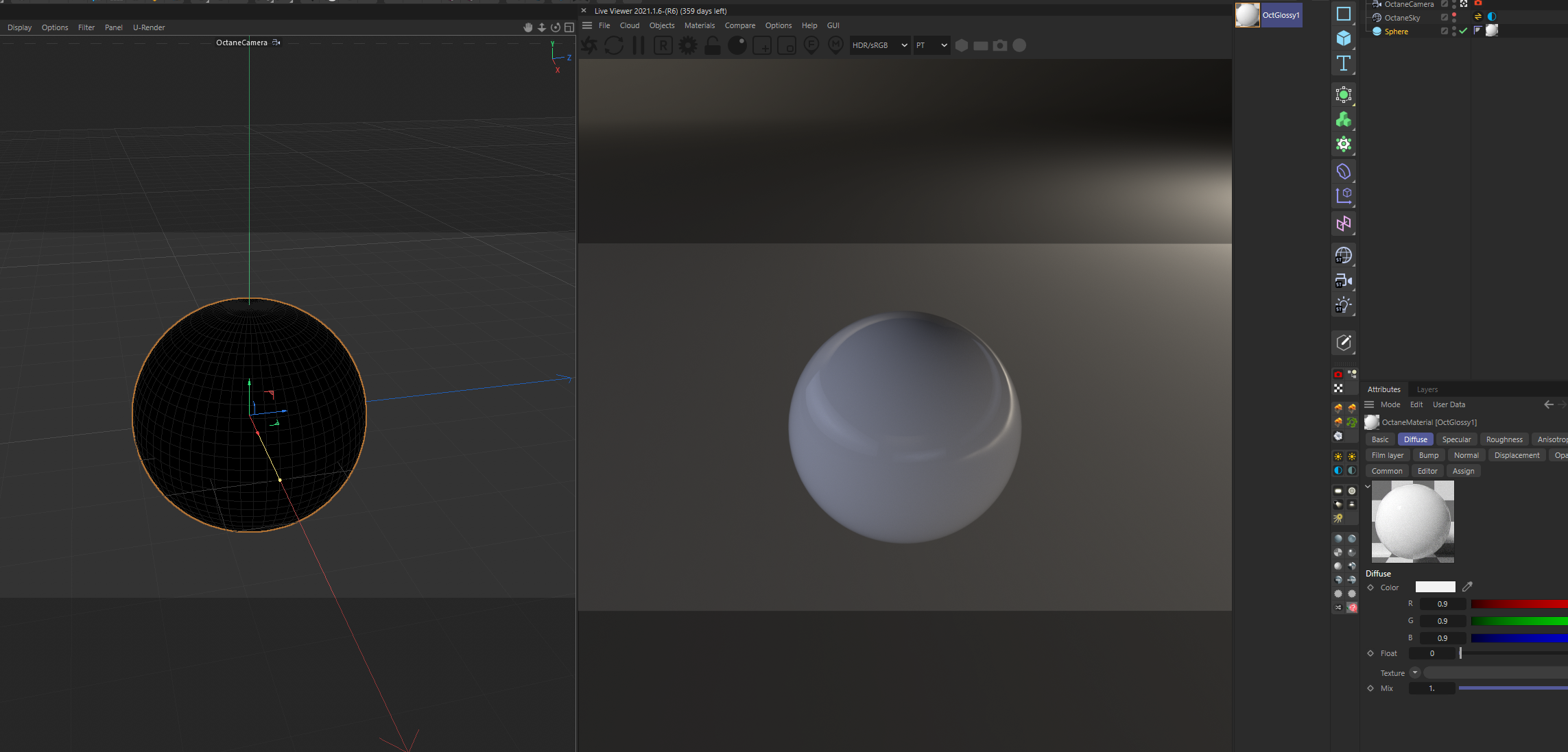The image size is (1568, 752).
Task: Click the white Diffuse color swatch
Action: pos(1435,587)
